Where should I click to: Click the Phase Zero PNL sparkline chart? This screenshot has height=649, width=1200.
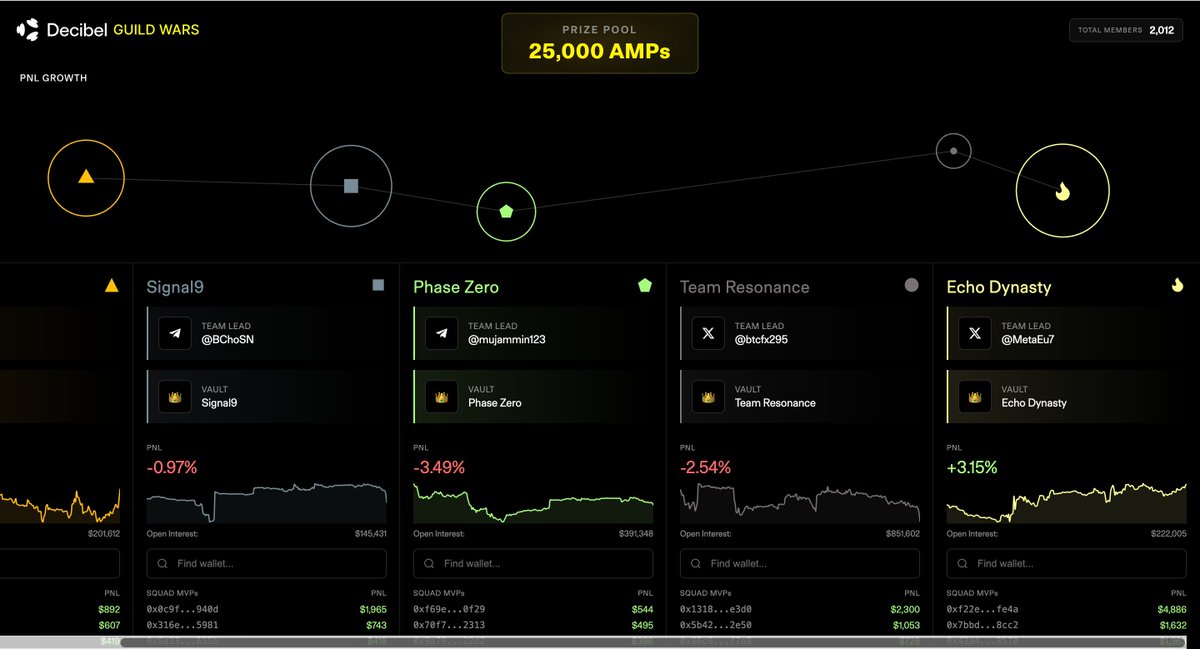click(533, 502)
